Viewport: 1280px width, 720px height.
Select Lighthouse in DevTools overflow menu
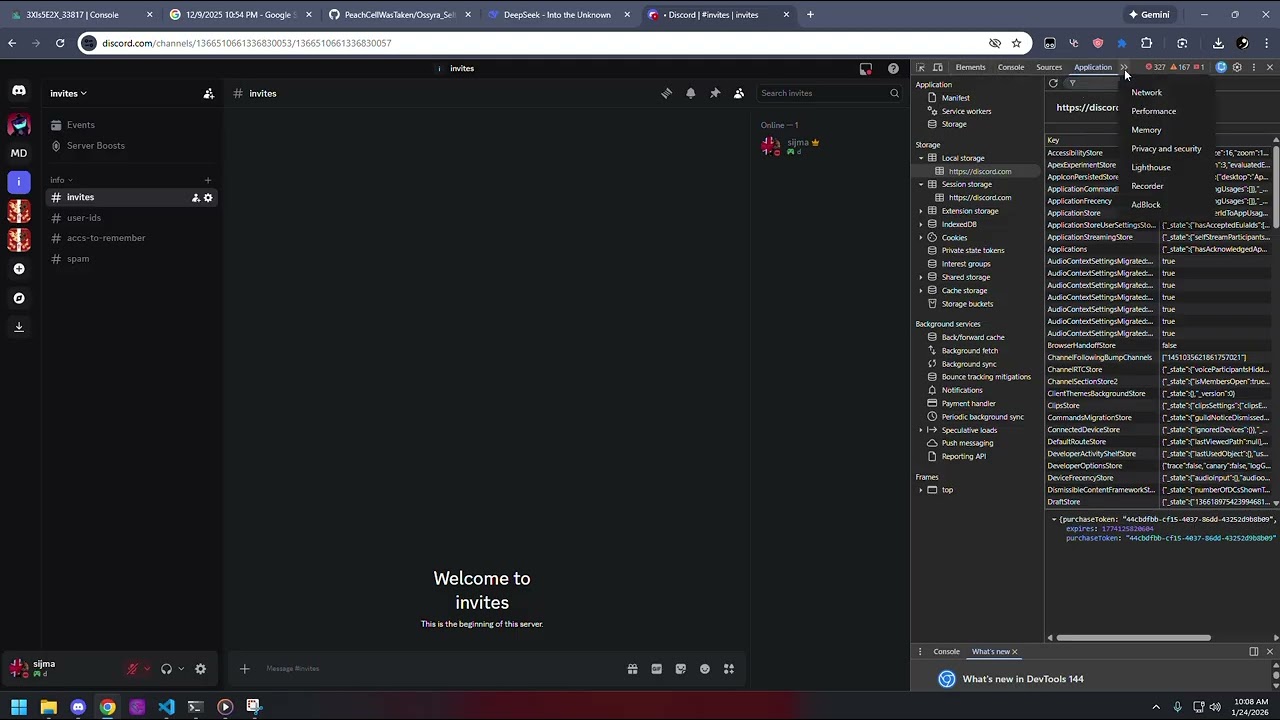coord(1150,167)
